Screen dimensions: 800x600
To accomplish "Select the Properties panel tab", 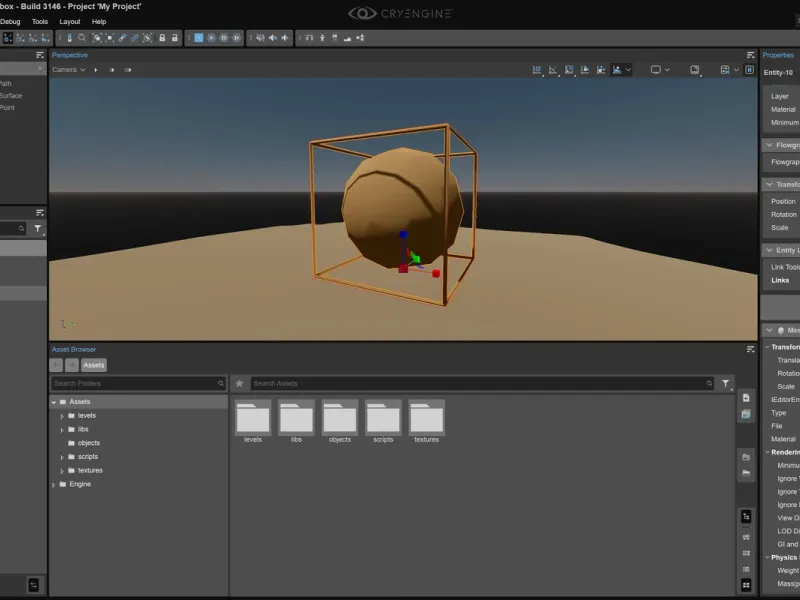I will 778,55.
